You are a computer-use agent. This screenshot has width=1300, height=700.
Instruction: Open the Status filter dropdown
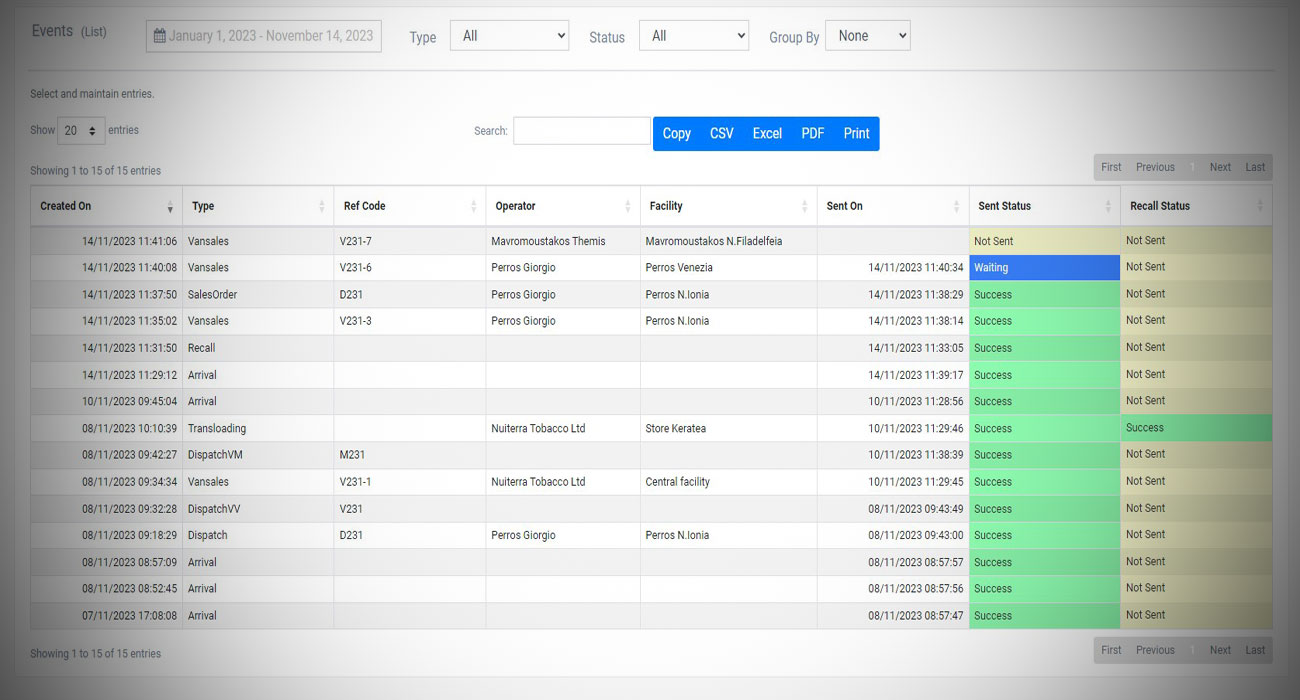click(x=694, y=36)
